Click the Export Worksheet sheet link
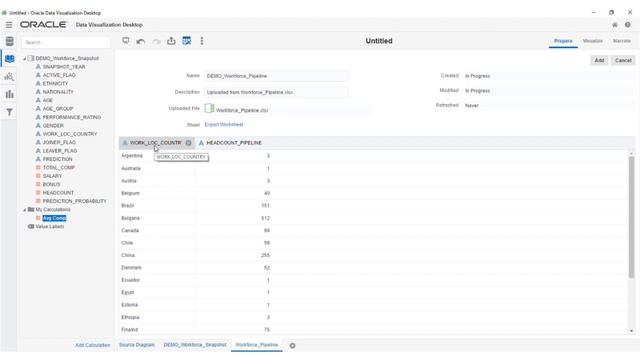This screenshot has height=360, width=640. tap(224, 124)
